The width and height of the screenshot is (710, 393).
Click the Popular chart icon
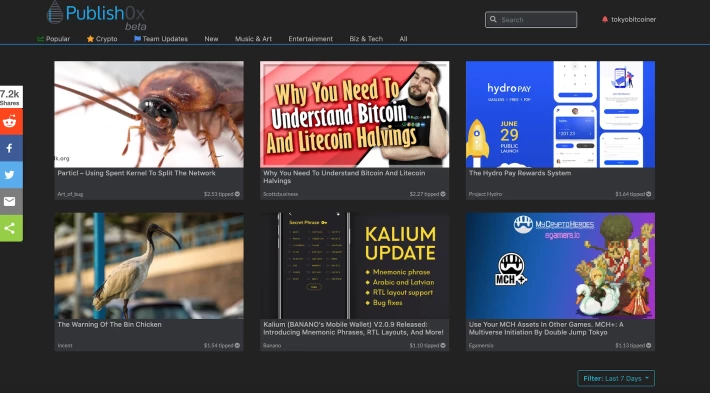coord(40,38)
